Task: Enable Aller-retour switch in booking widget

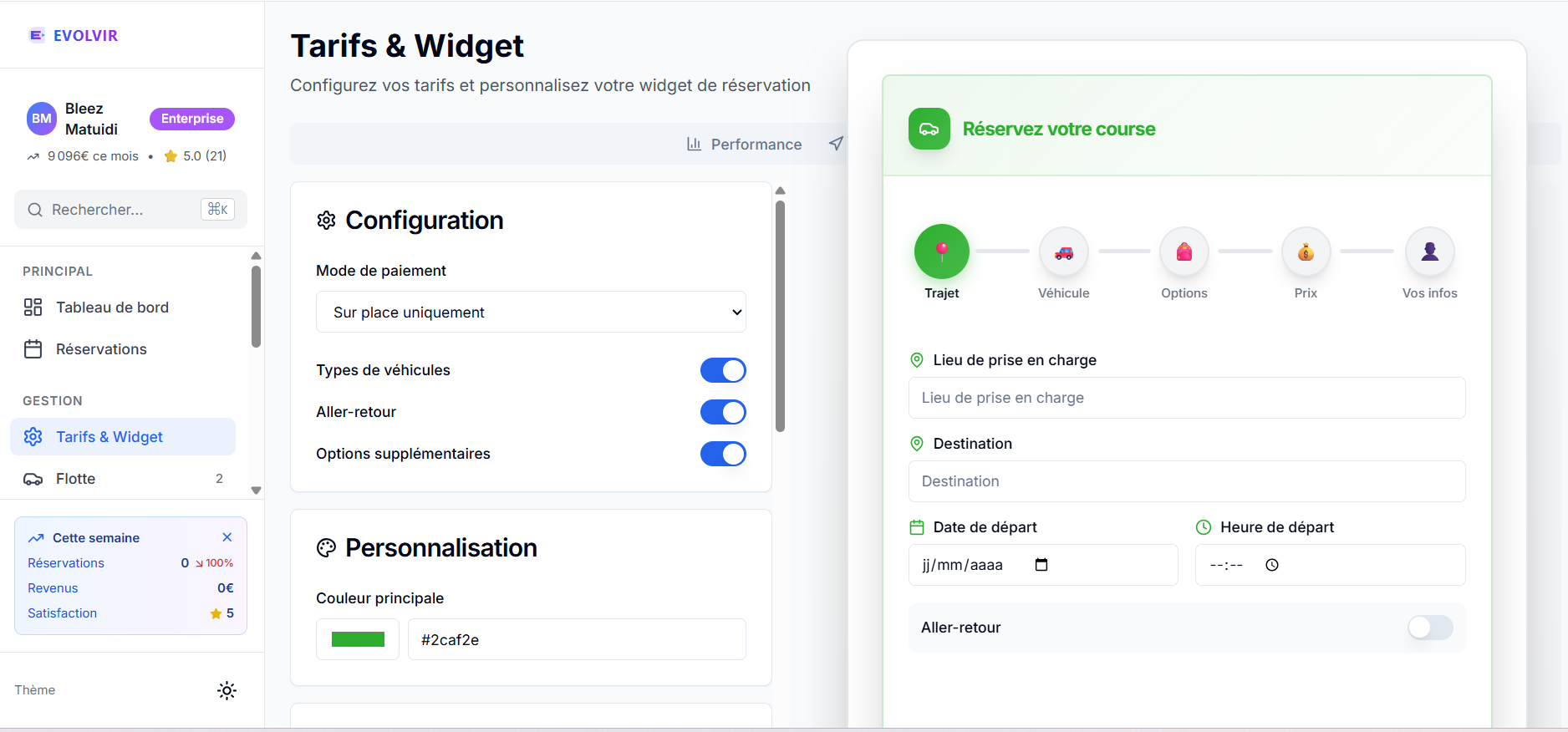Action: coord(1430,628)
